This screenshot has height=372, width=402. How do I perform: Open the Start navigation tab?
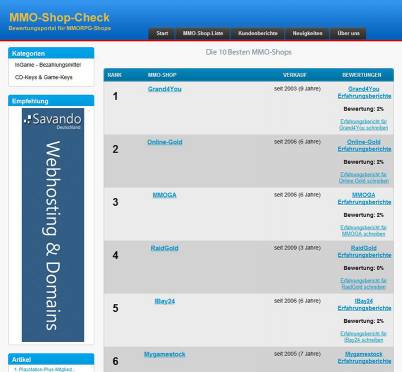tap(162, 33)
